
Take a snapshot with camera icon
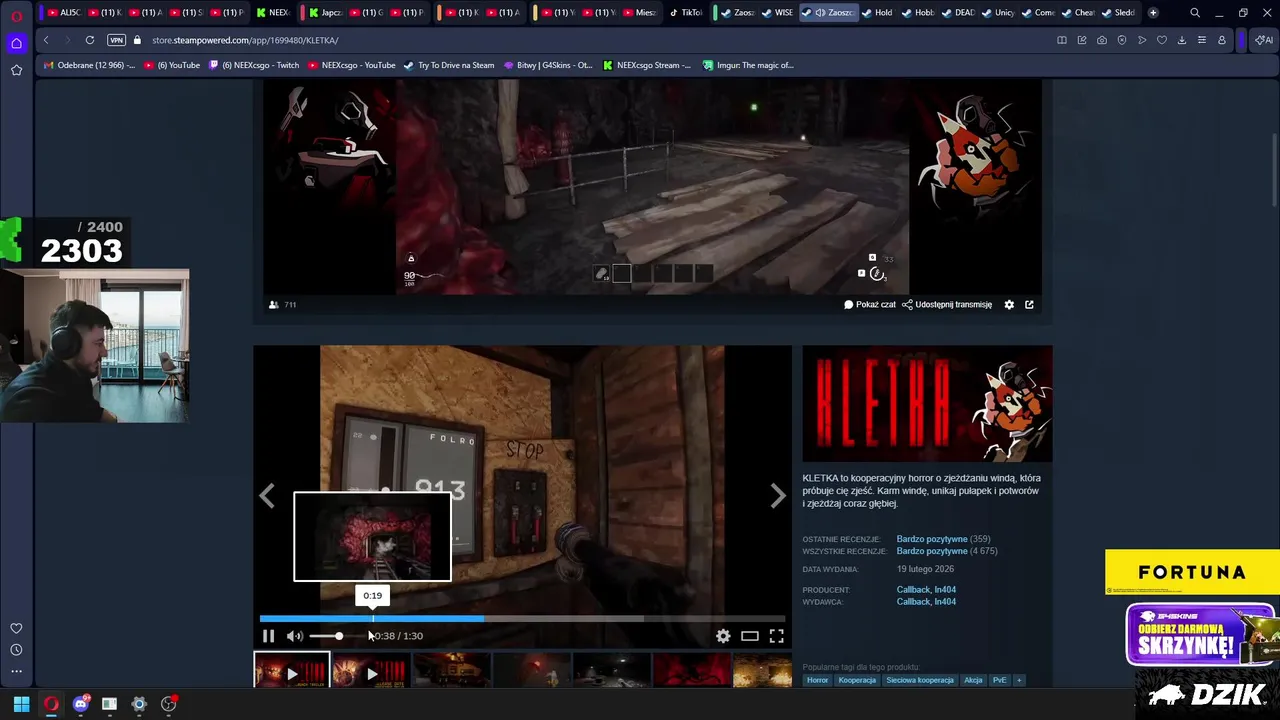pyautogui.click(x=1101, y=40)
